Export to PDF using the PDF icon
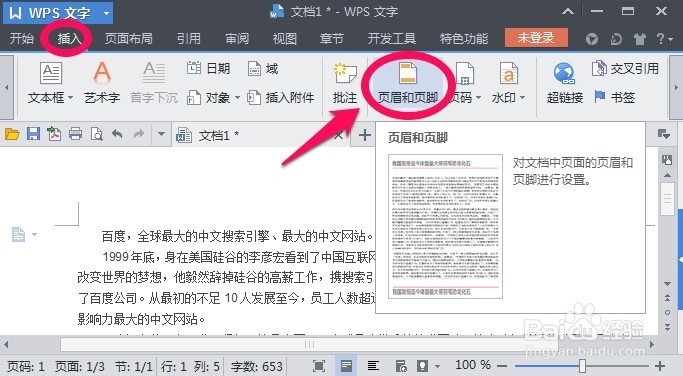Image resolution: width=683 pixels, height=376 pixels. (54, 134)
